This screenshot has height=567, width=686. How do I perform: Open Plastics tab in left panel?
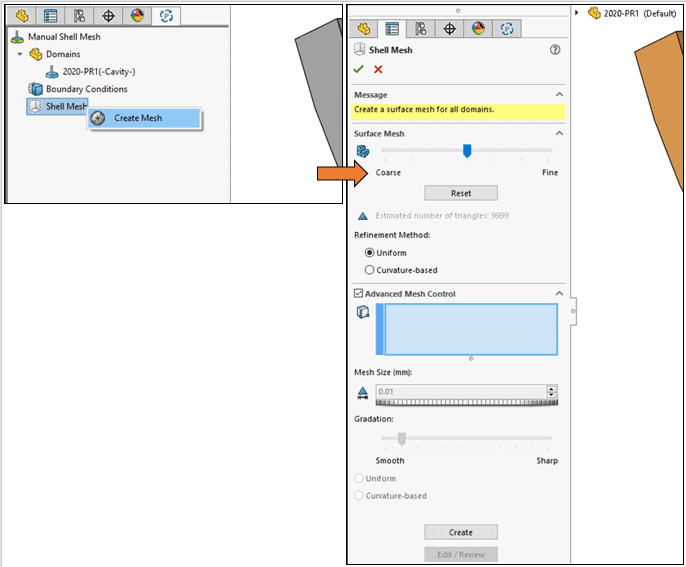(x=166, y=16)
